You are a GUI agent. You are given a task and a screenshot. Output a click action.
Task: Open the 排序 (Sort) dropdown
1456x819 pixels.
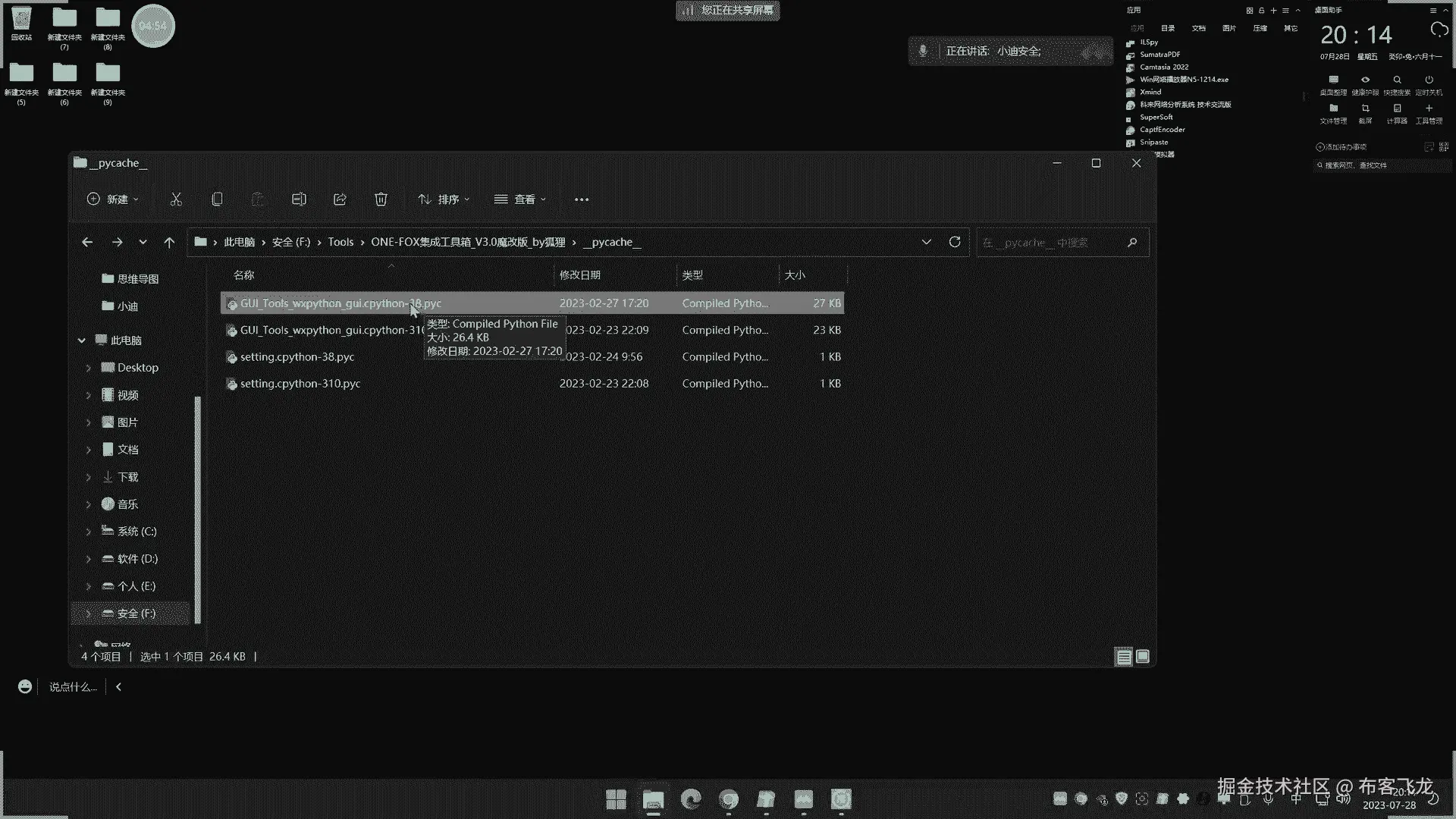coord(444,199)
